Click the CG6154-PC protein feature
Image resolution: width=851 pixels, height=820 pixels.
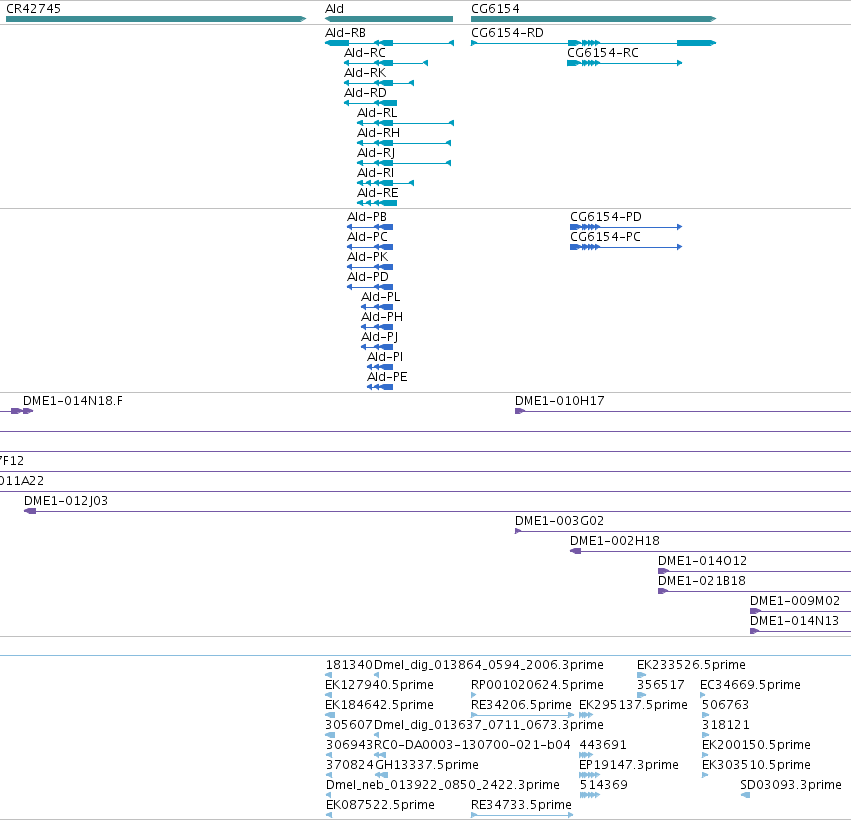(626, 247)
